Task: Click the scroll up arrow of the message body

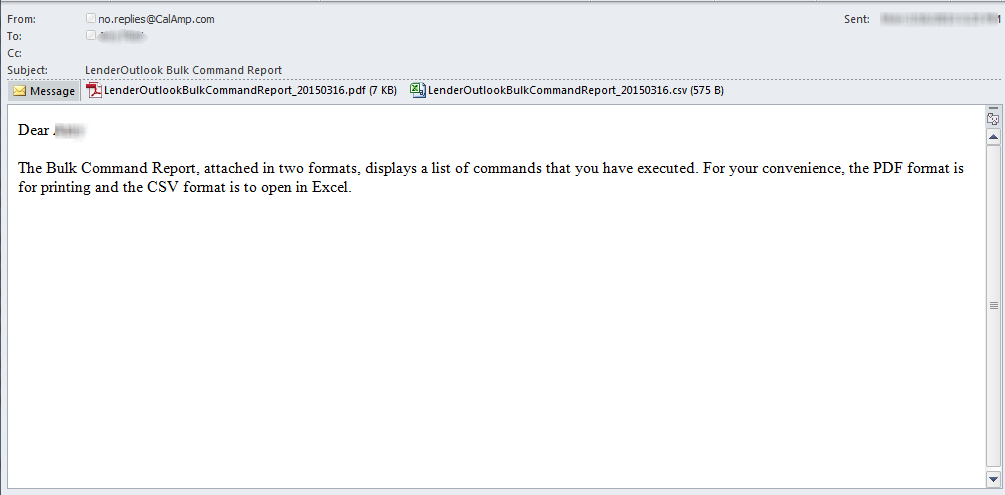Action: point(993,136)
